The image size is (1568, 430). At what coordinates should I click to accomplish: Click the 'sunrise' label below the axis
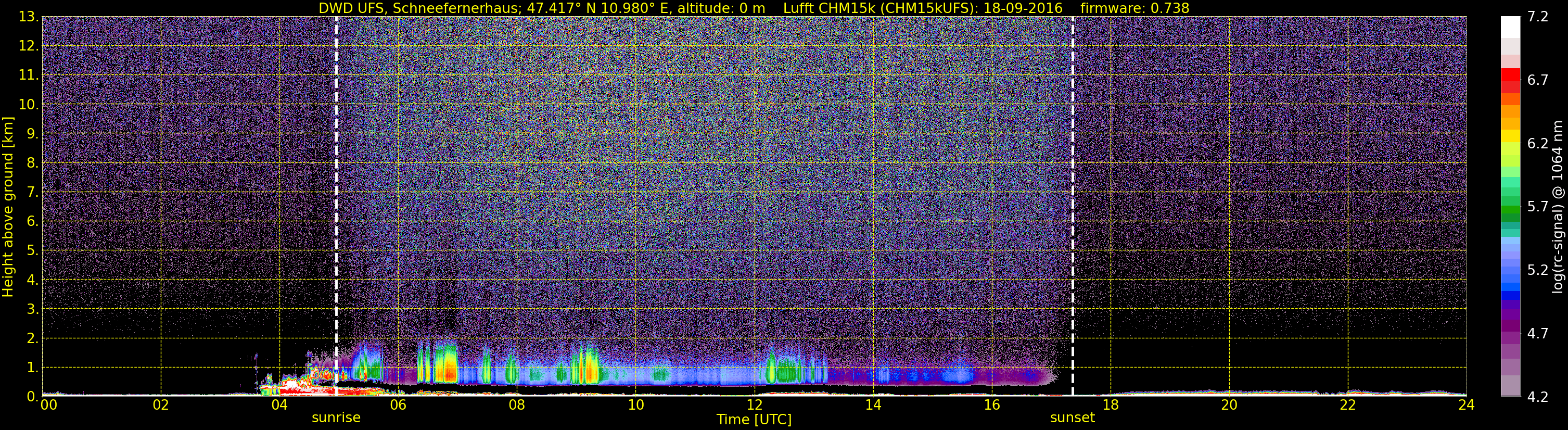pyautogui.click(x=336, y=418)
